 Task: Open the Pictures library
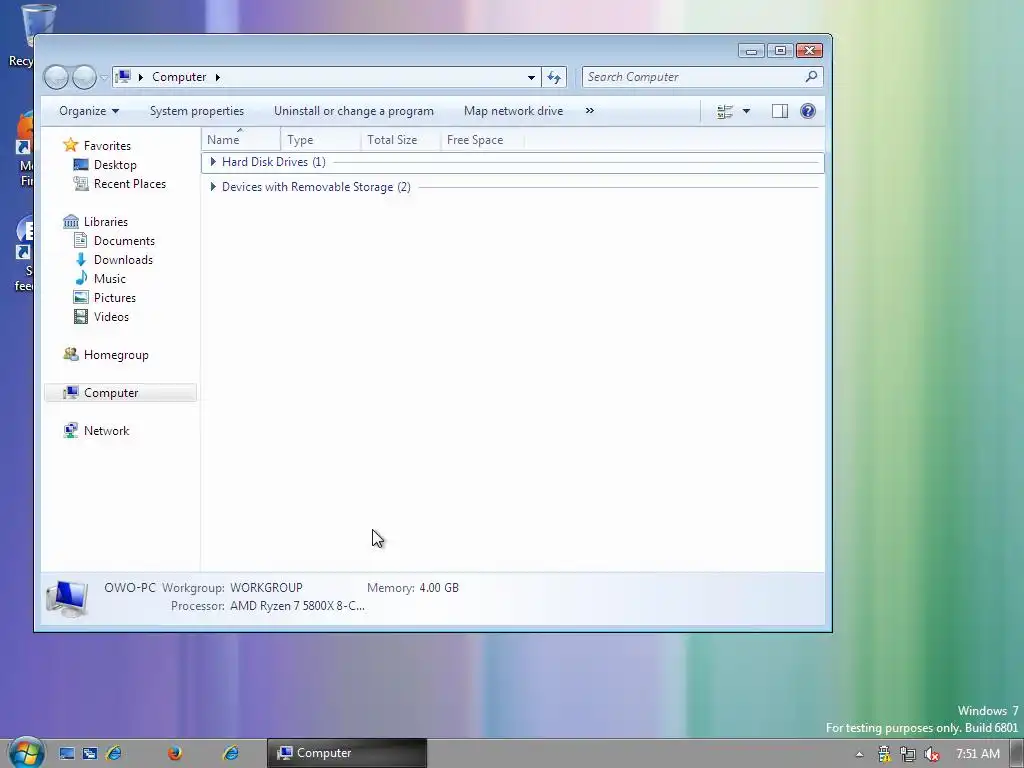point(114,297)
